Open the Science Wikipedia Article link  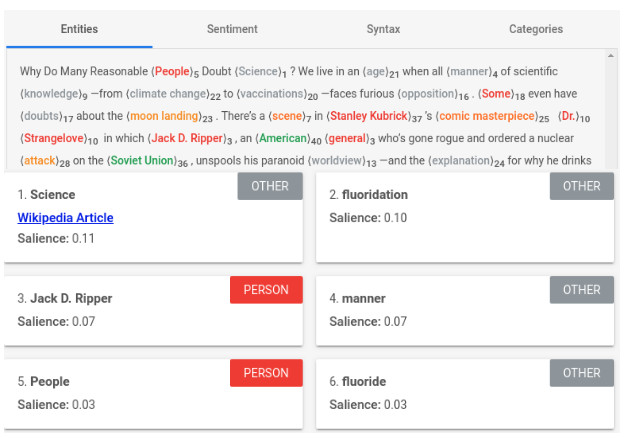click(x=65, y=217)
